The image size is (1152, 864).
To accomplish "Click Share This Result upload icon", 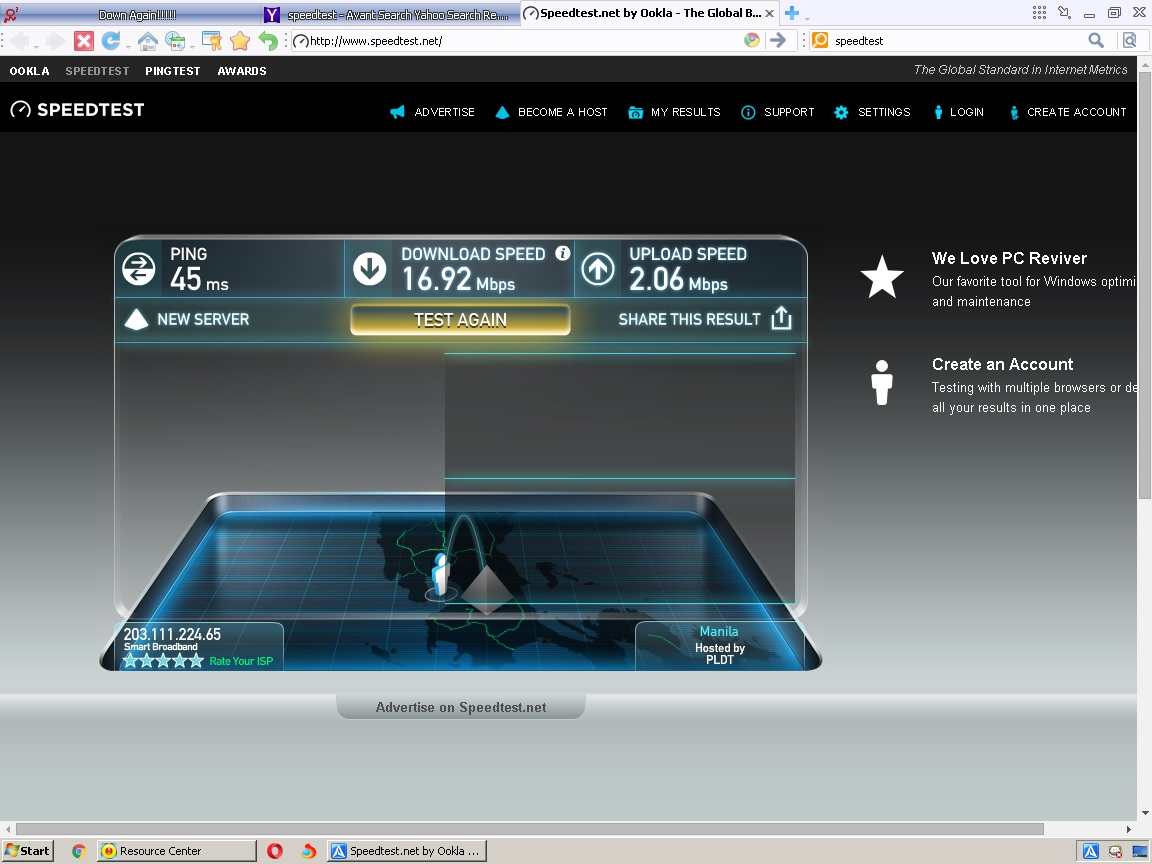I will (781, 319).
